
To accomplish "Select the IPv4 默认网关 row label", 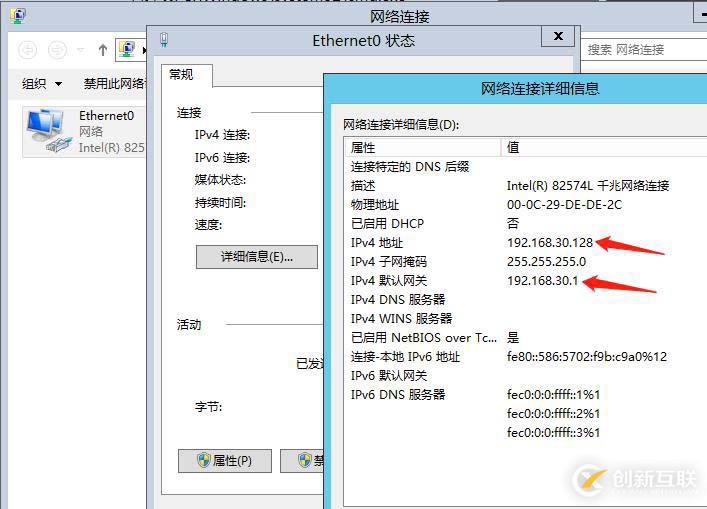I will coord(389,280).
